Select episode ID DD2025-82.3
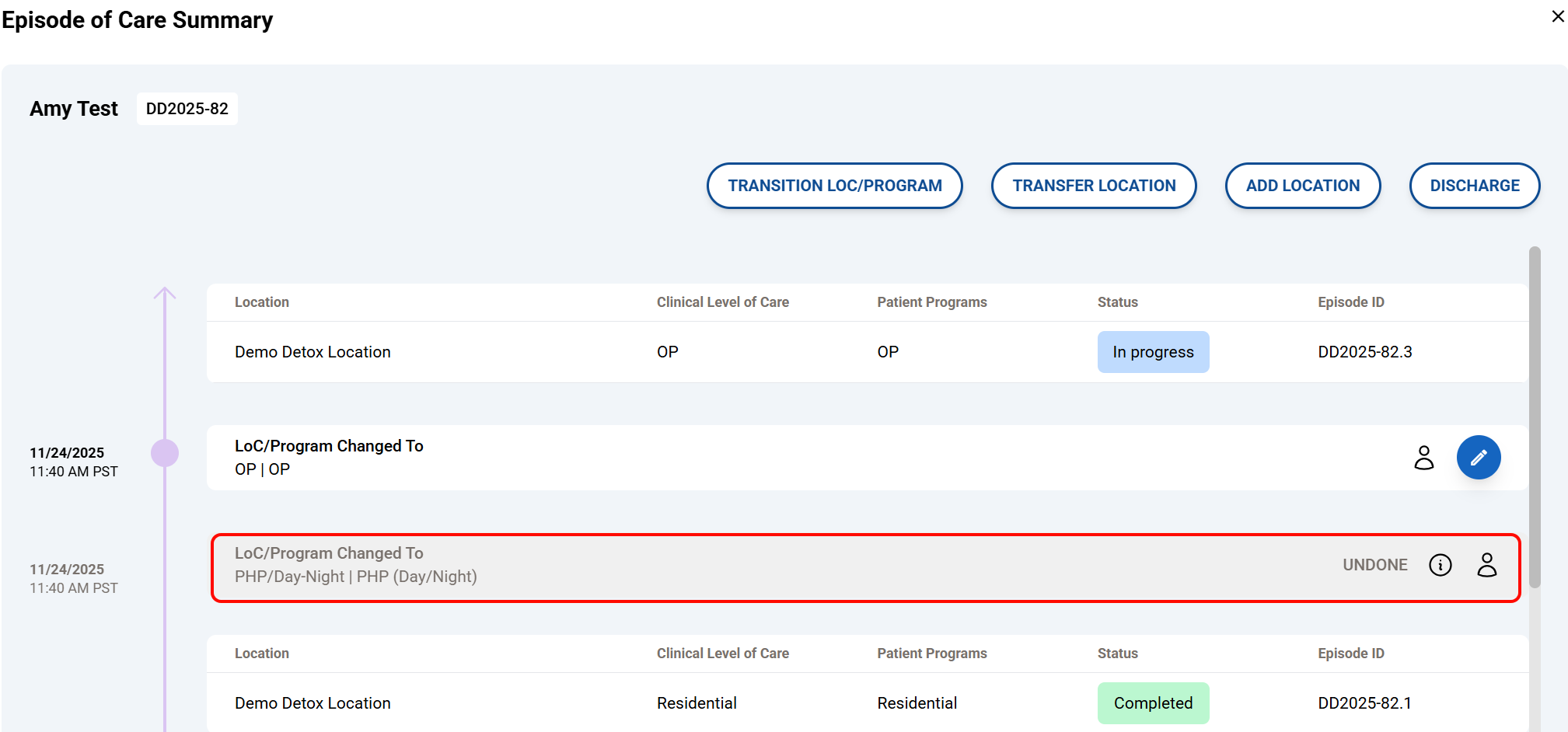Image resolution: width=1568 pixels, height=732 pixels. point(1364,352)
